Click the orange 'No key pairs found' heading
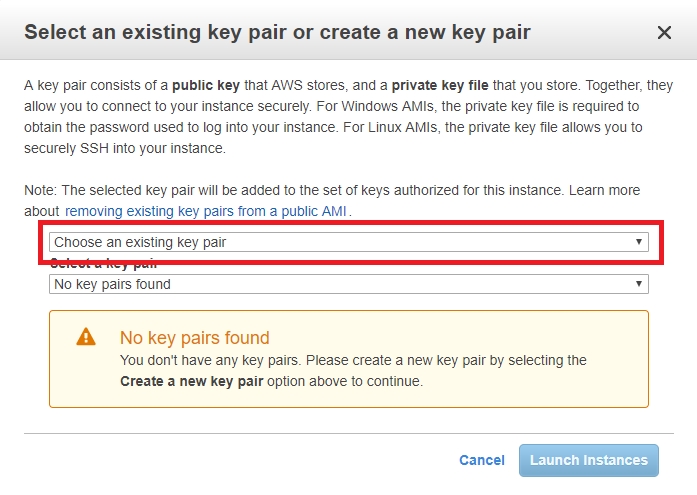 coord(194,338)
